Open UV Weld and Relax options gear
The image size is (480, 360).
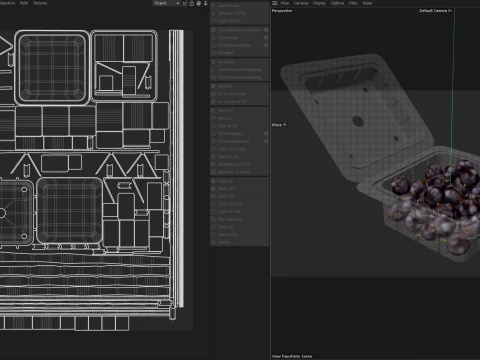[x=266, y=45]
